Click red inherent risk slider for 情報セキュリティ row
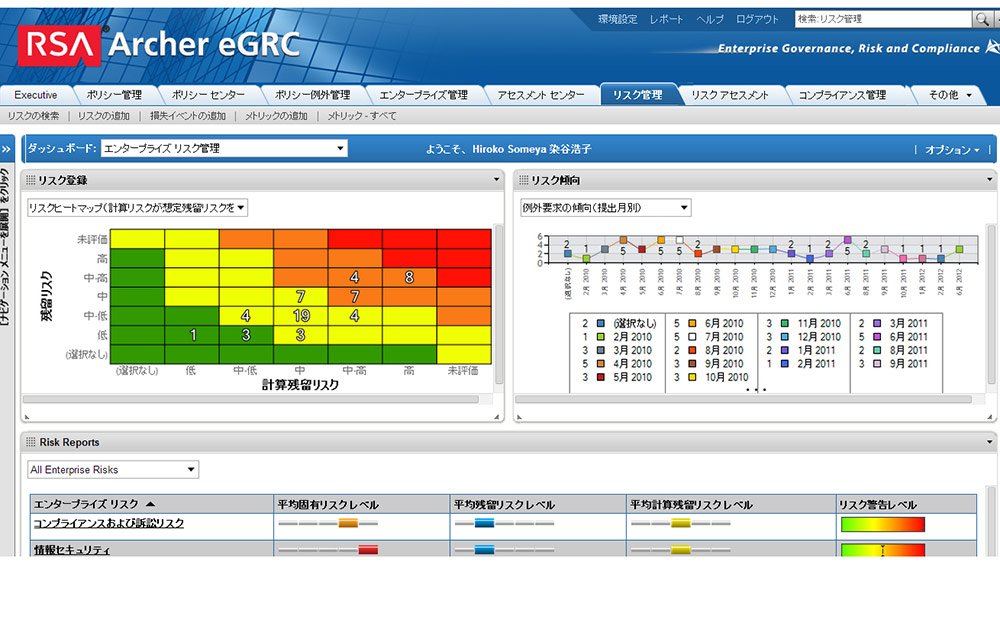The width and height of the screenshot is (1000, 626). click(368, 550)
